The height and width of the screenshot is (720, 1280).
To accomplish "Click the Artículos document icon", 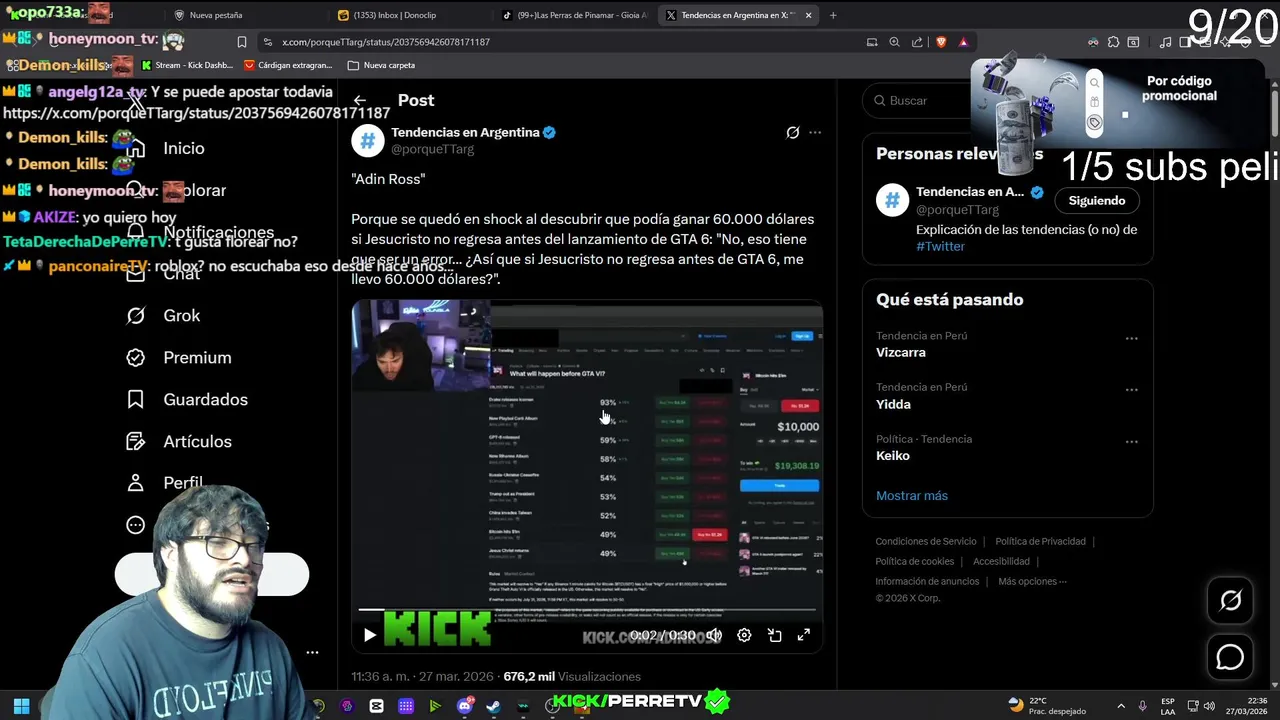I will pyautogui.click(x=136, y=441).
